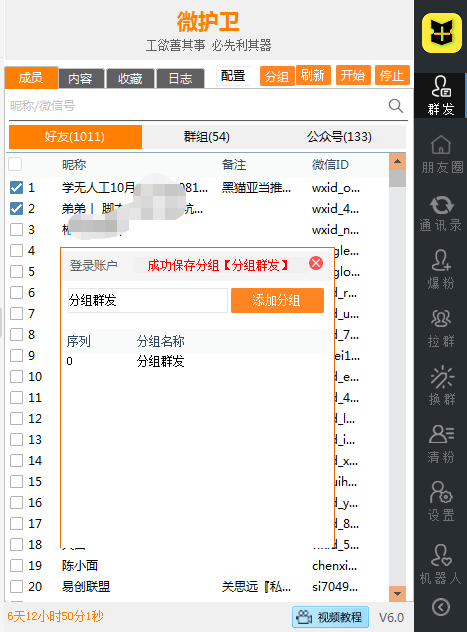Click the 昵称 column header
The width and height of the screenshot is (467, 632).
74,164
